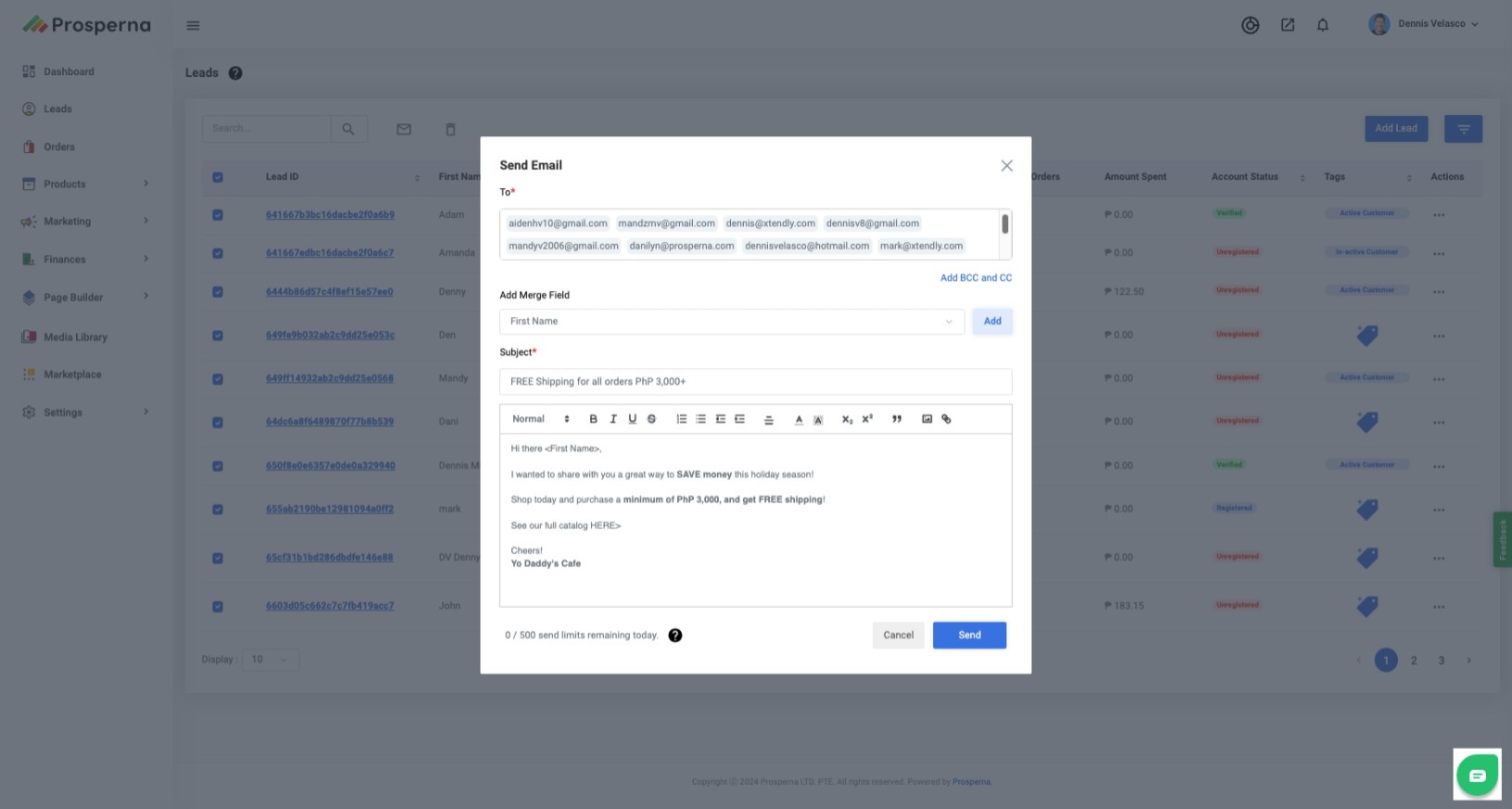Image resolution: width=1512 pixels, height=809 pixels.
Task: Click the underline icon in the editor
Action: click(x=632, y=419)
